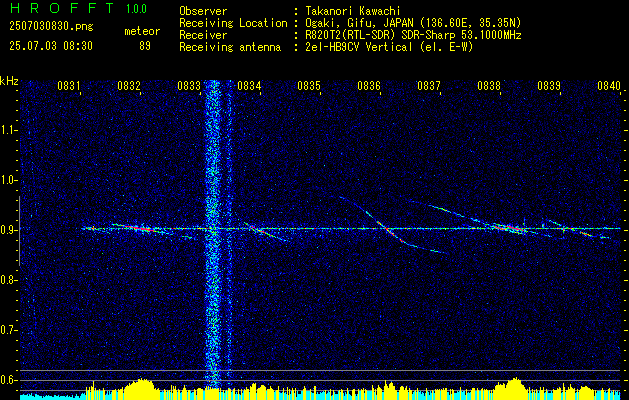This screenshot has width=629, height=400.
Task: Click the HROFFT title text
Action: click(x=61, y=8)
